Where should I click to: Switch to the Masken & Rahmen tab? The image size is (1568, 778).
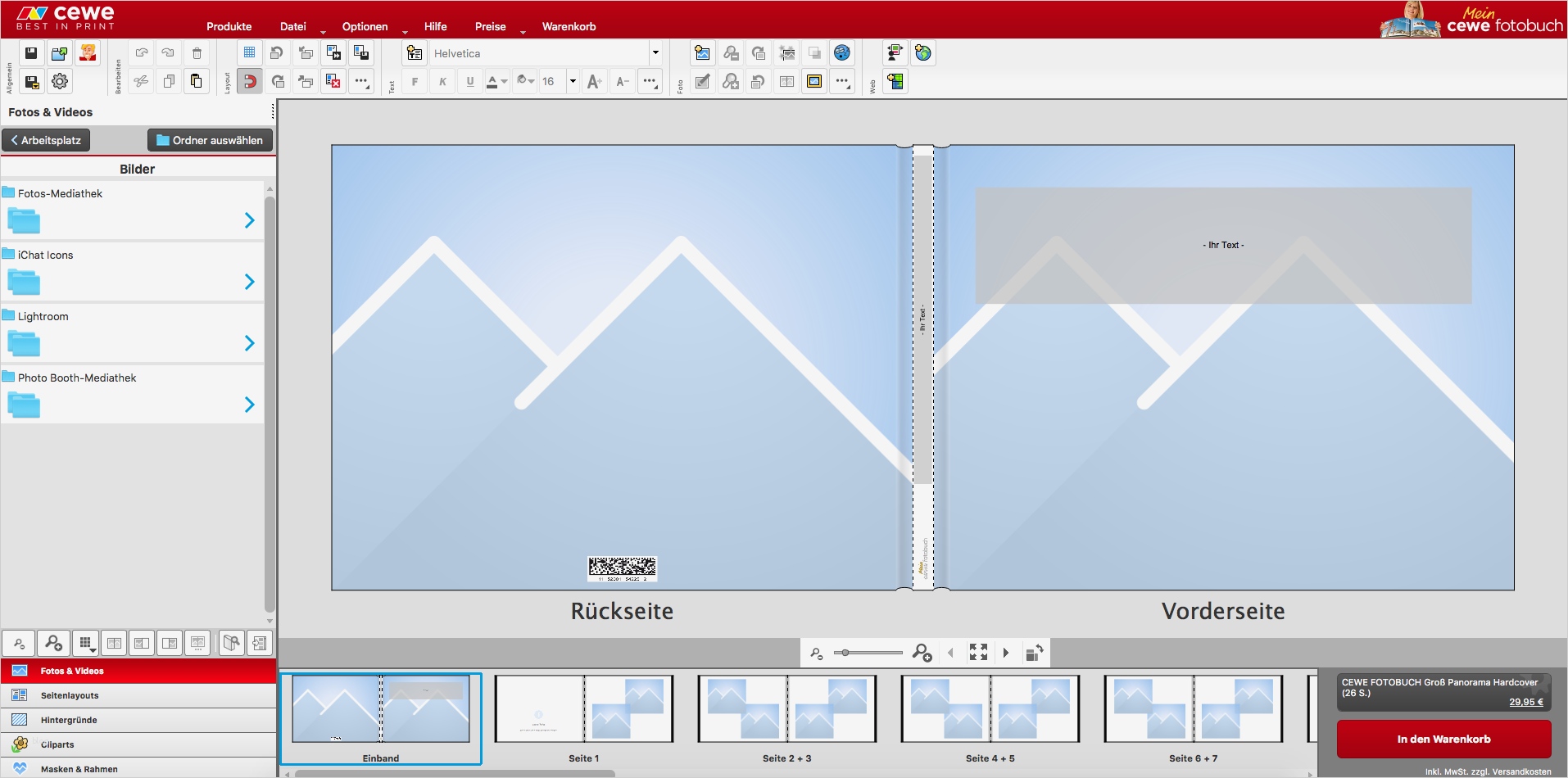click(138, 768)
